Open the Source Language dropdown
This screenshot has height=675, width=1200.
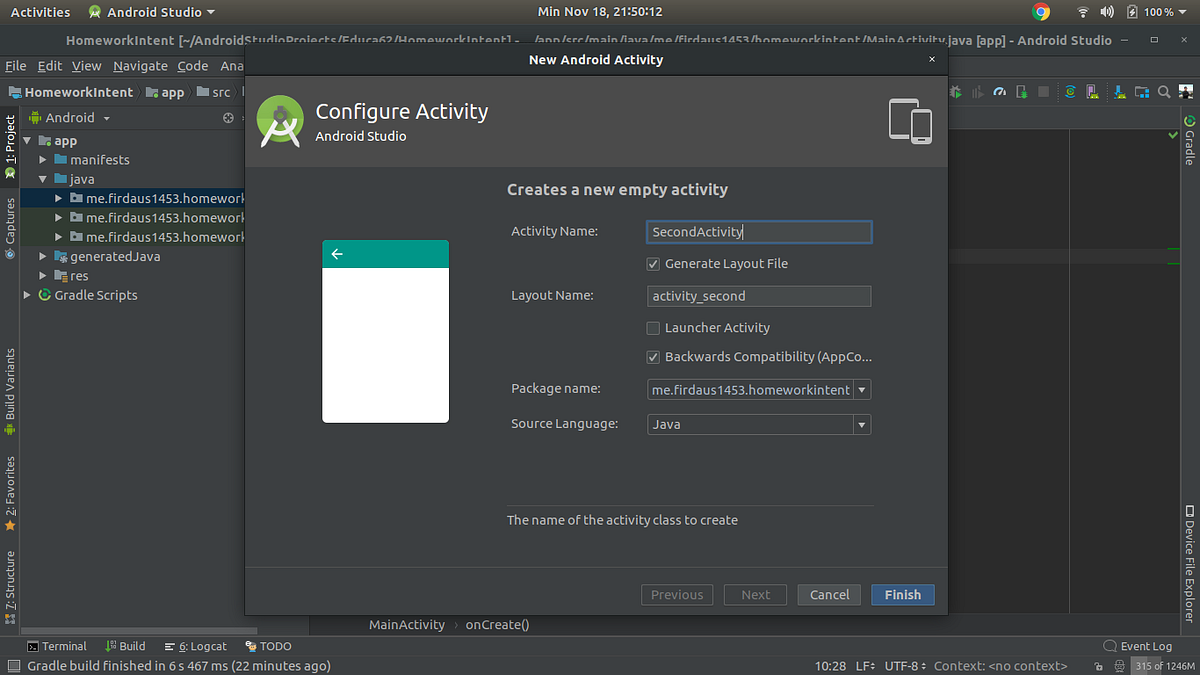point(861,424)
